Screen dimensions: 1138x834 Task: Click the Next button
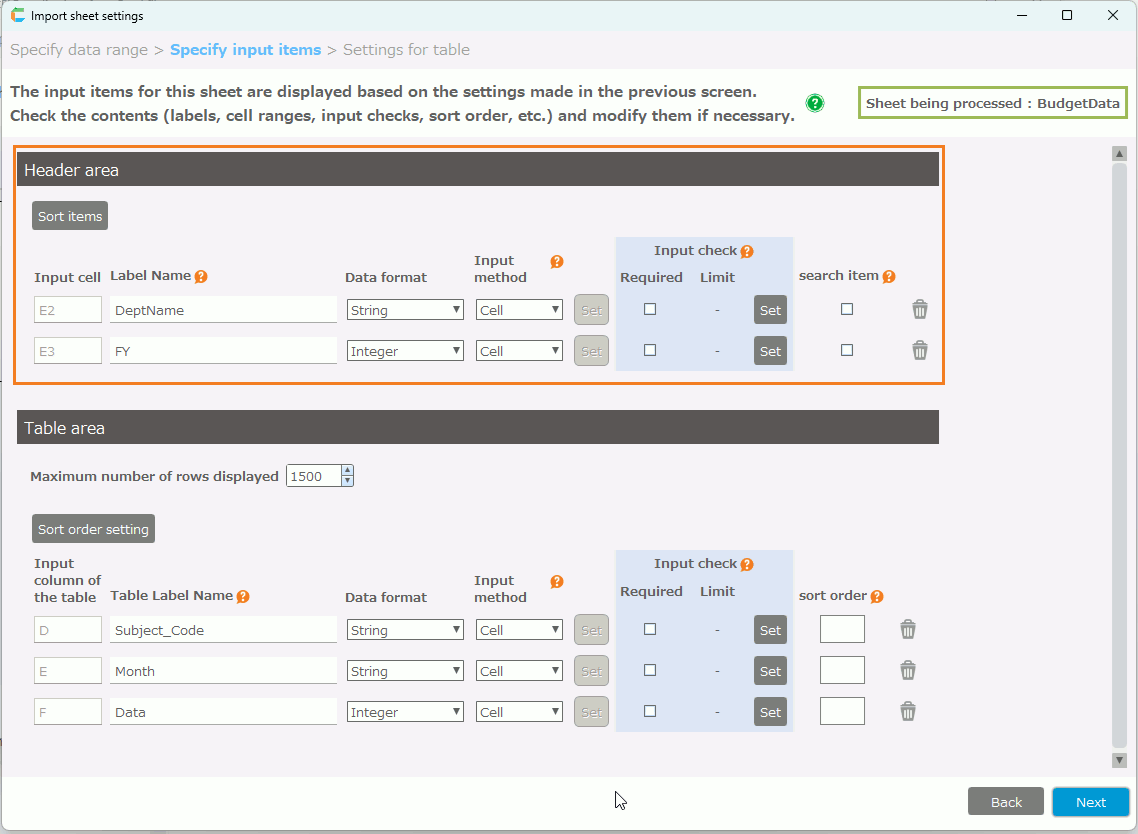(x=1090, y=802)
